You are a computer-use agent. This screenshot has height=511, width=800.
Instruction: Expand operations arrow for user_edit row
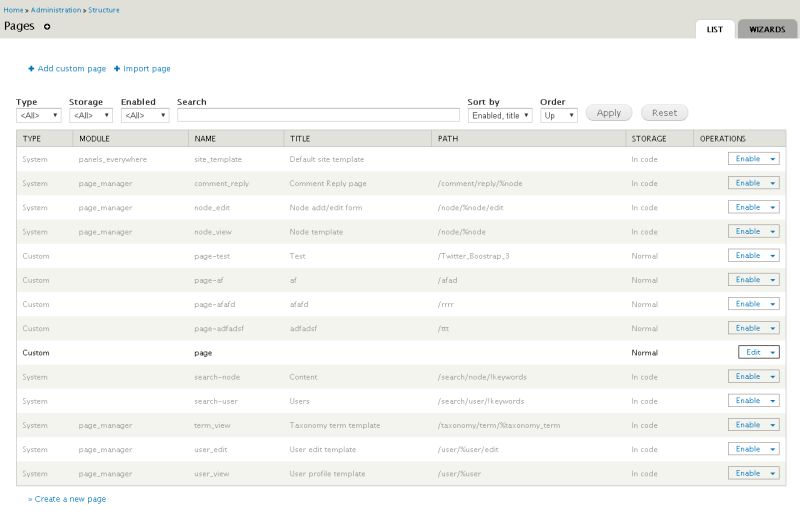coord(772,449)
